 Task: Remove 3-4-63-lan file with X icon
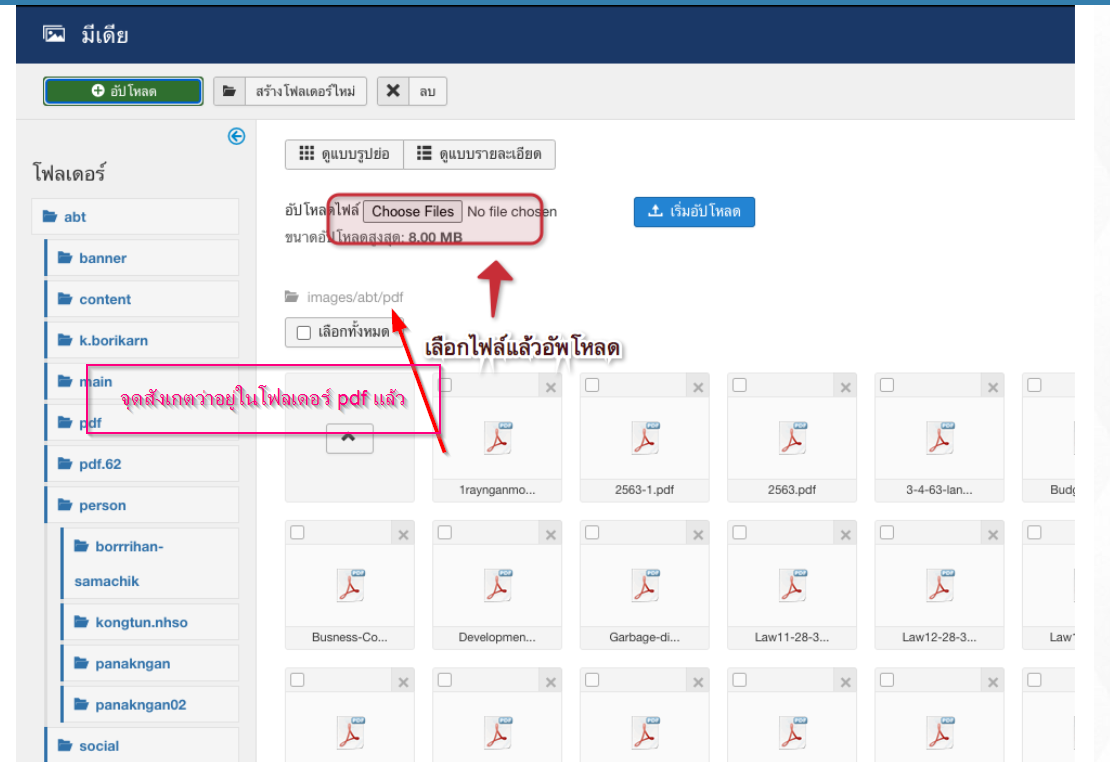pos(992,388)
